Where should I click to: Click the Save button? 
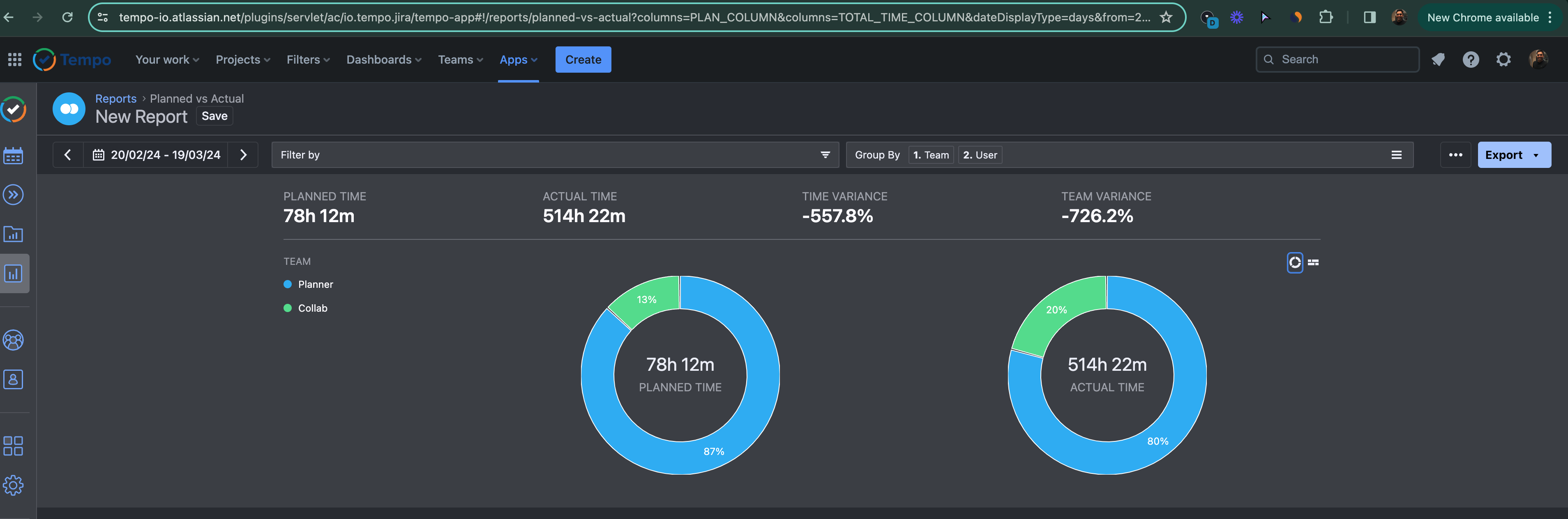[x=214, y=116]
